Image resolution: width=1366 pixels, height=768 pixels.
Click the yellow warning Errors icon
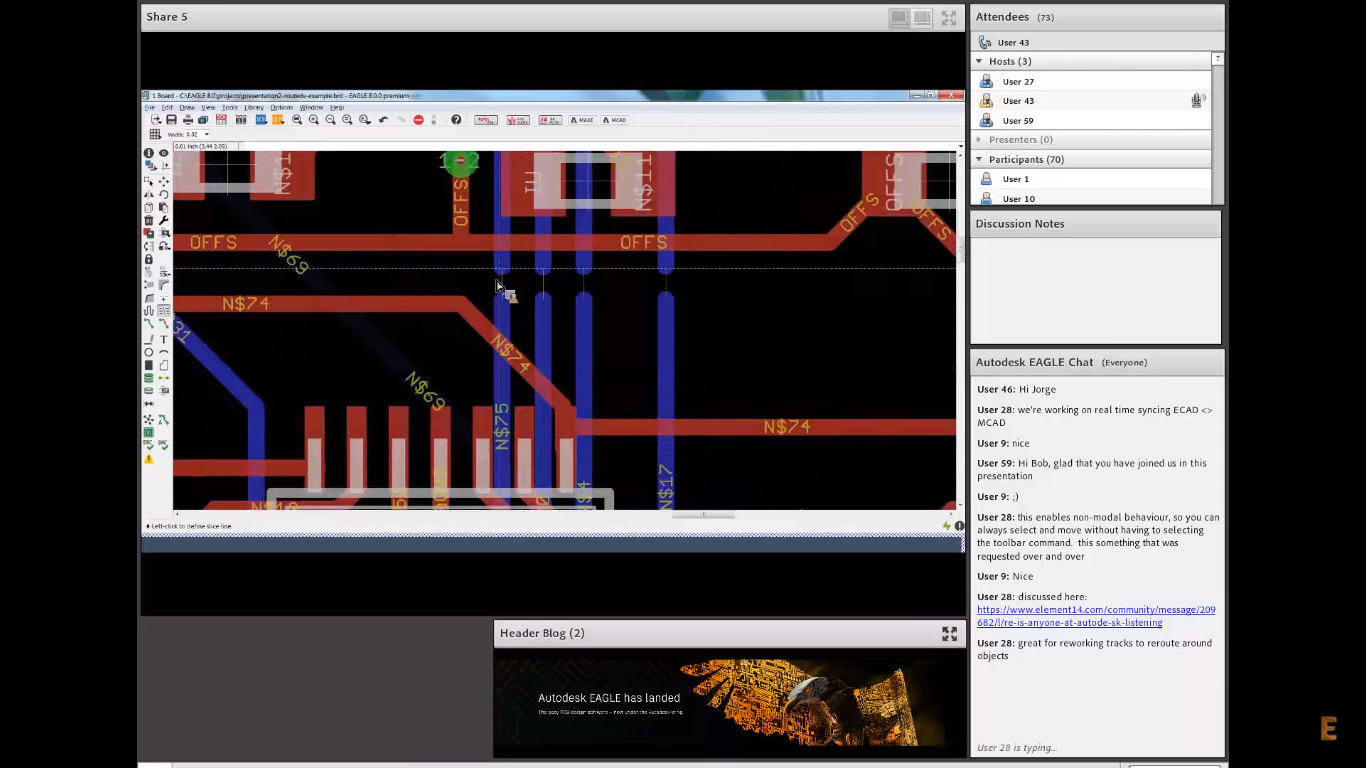148,459
